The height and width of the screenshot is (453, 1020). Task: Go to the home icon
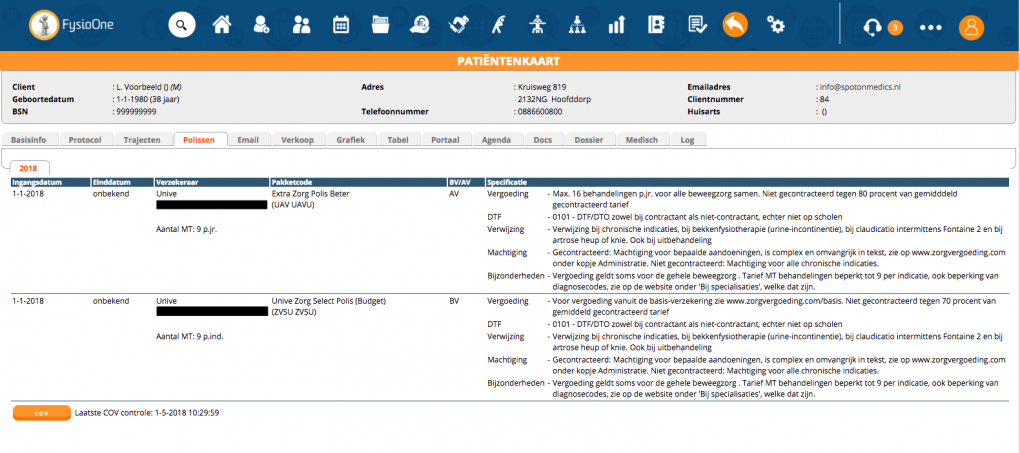point(222,25)
